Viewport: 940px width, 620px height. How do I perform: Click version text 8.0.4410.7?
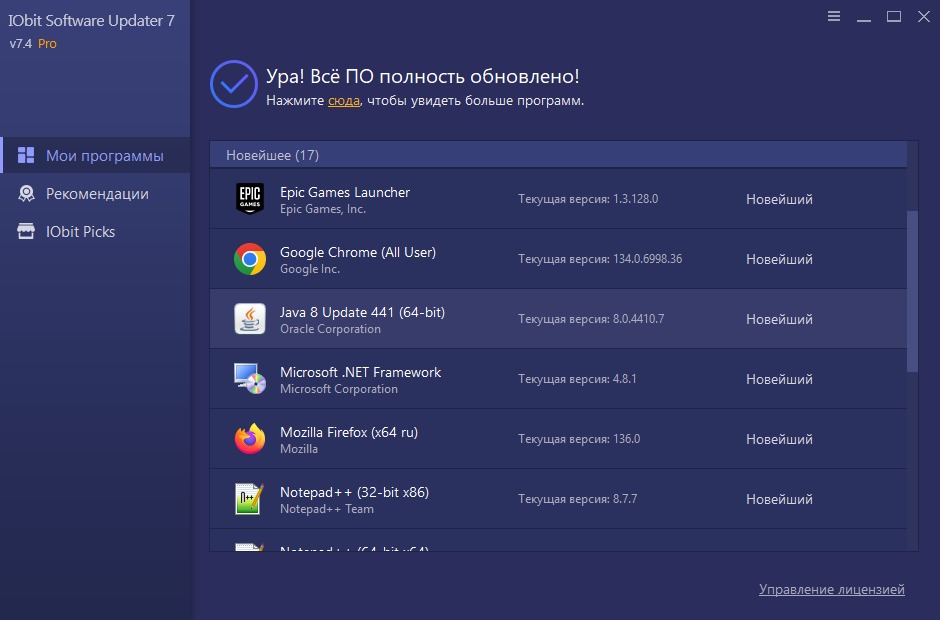[638, 318]
